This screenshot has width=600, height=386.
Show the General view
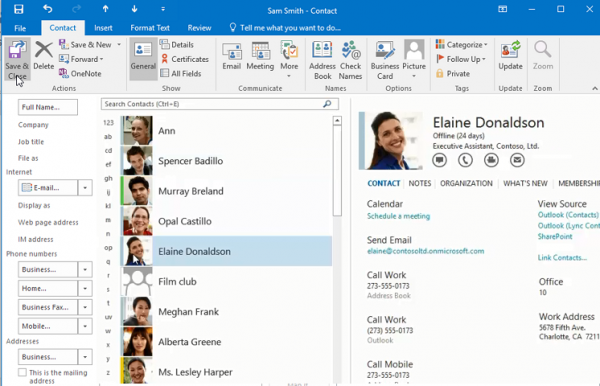[x=143, y=58]
